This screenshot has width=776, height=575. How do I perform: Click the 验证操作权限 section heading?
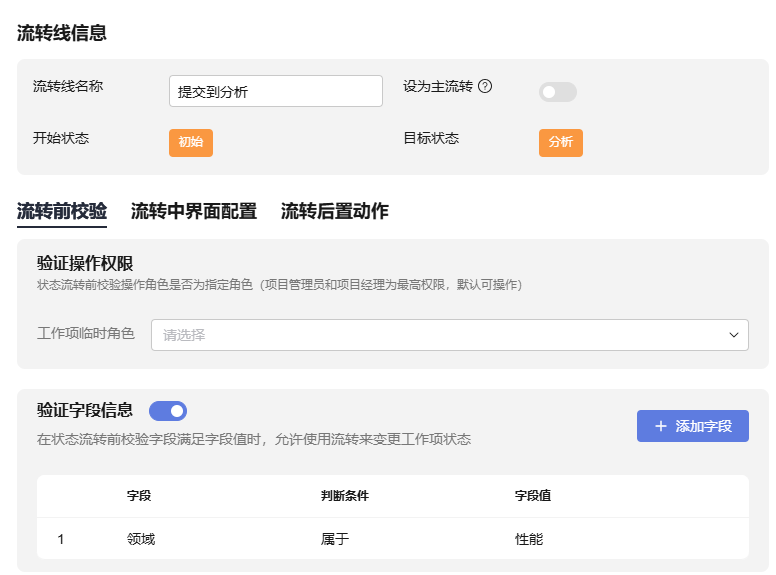pos(85,263)
